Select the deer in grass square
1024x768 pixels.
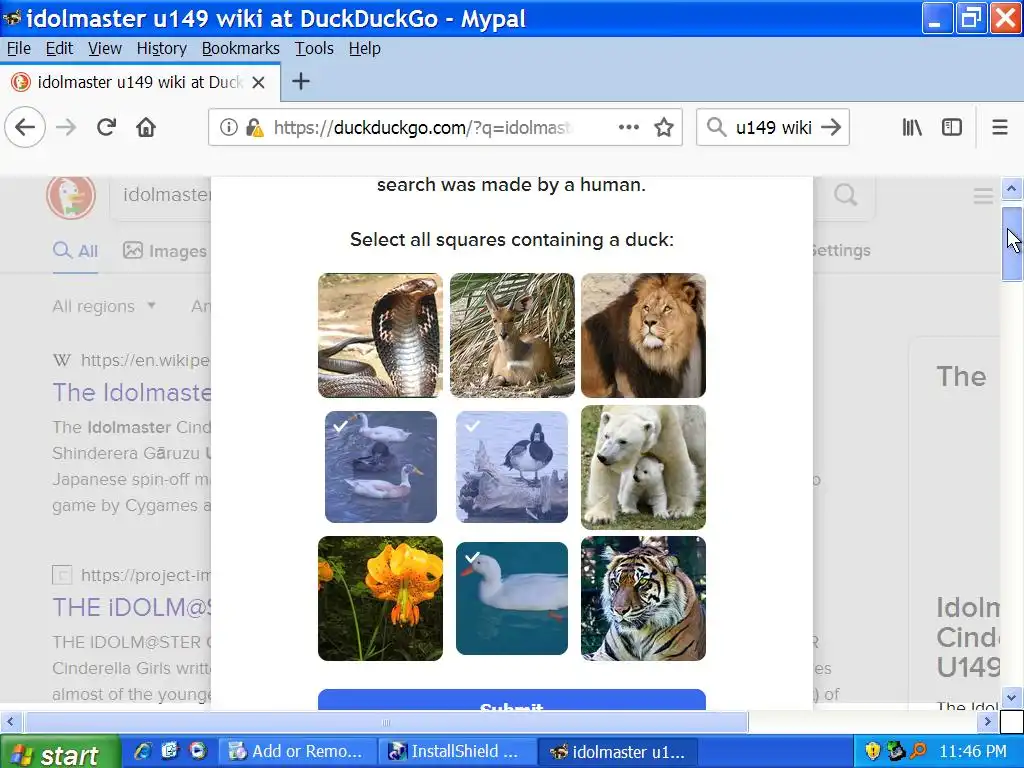pos(512,336)
